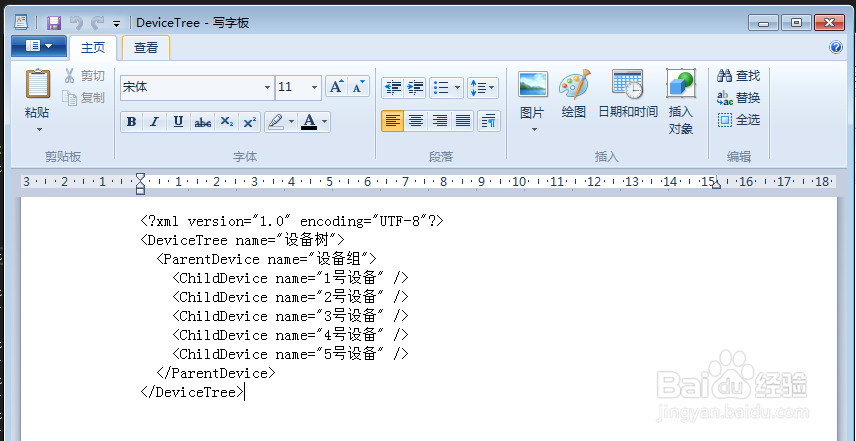Screen dimensions: 856x441
Task: Toggle Italic formatting
Action: 154,122
